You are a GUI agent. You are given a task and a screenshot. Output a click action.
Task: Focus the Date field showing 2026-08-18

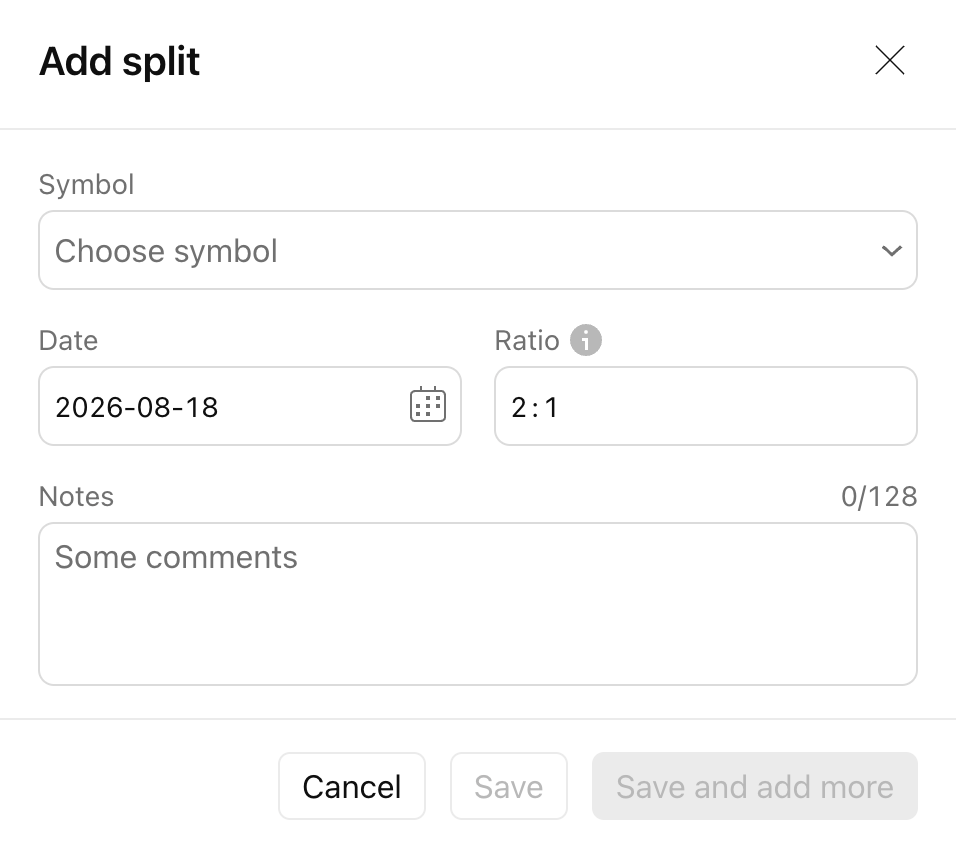250,406
